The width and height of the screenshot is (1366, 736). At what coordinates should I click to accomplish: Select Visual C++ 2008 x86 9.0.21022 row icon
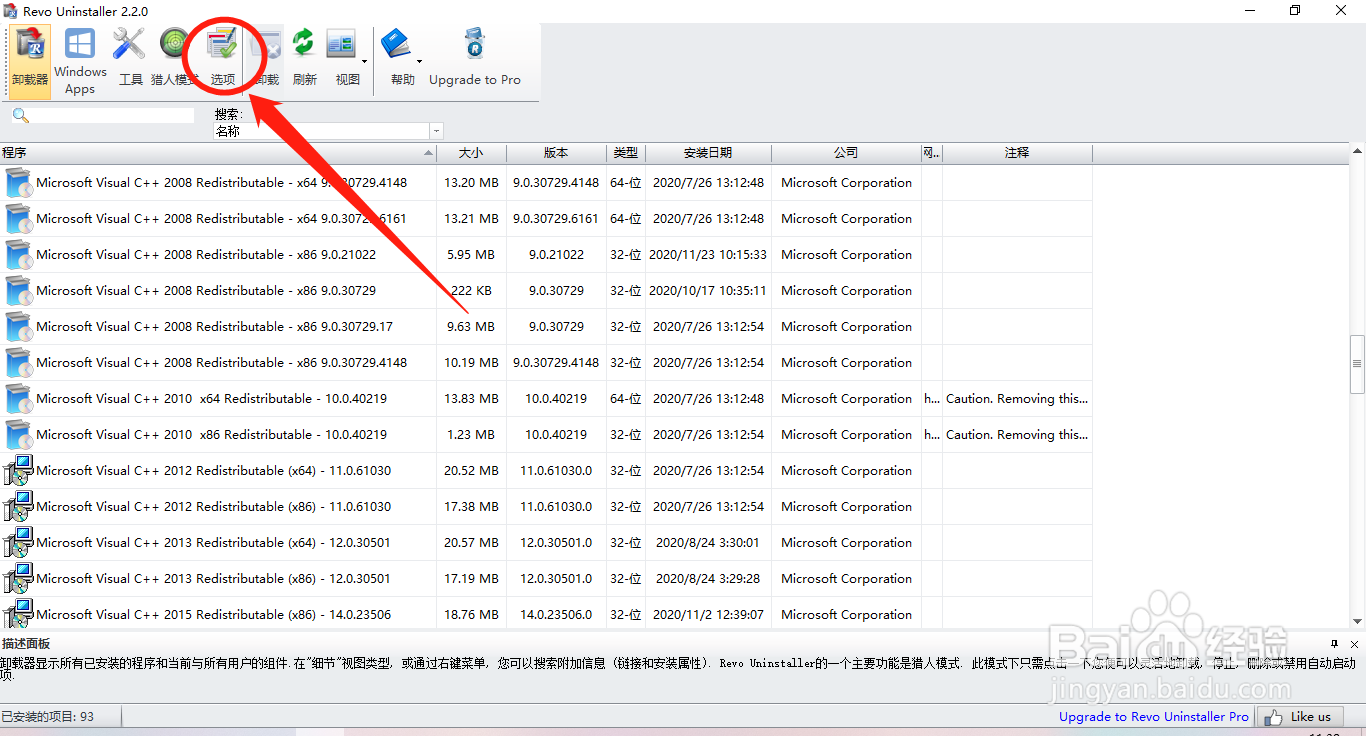[19, 255]
